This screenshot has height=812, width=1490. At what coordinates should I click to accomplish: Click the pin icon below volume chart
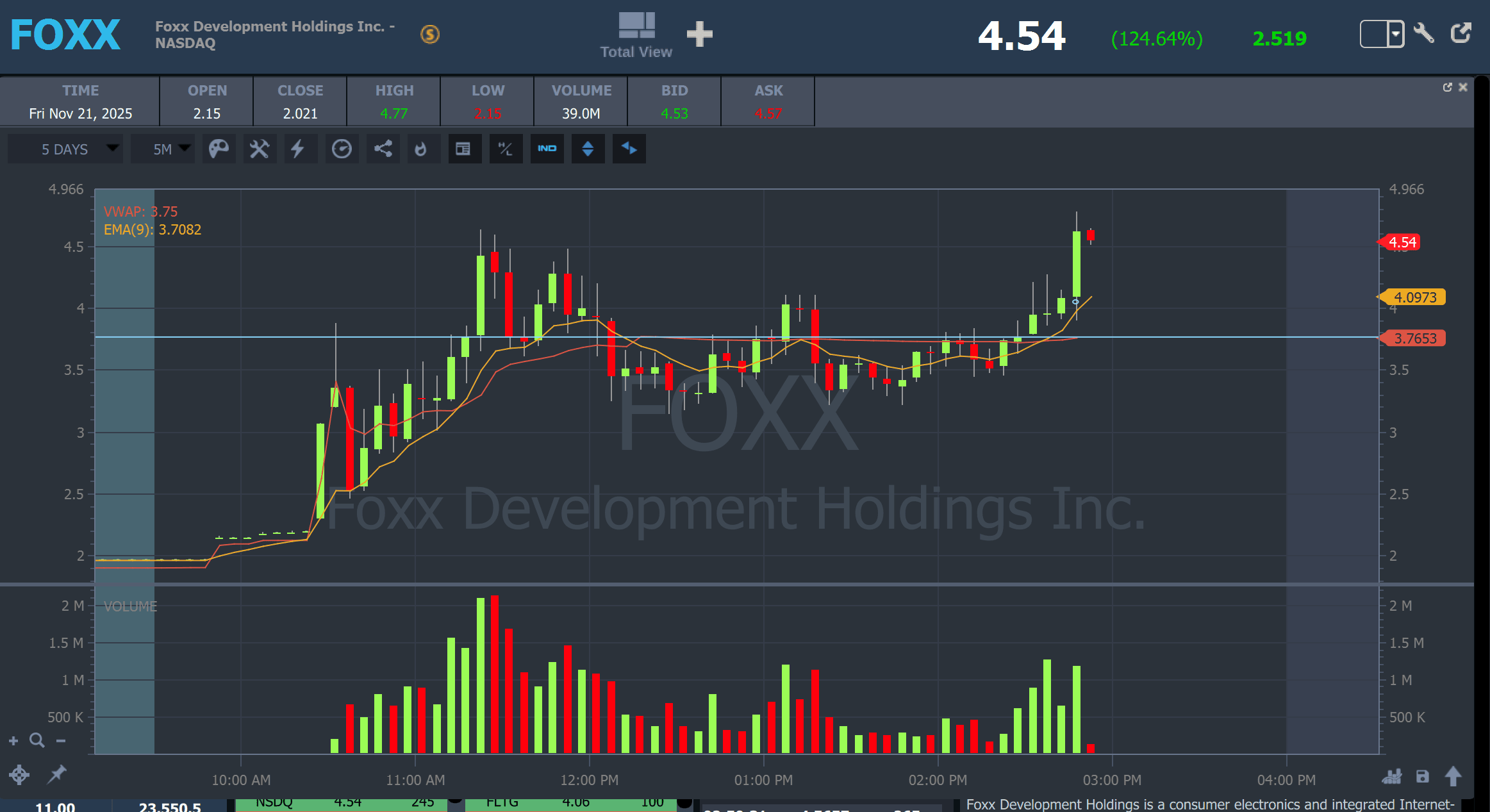(57, 774)
